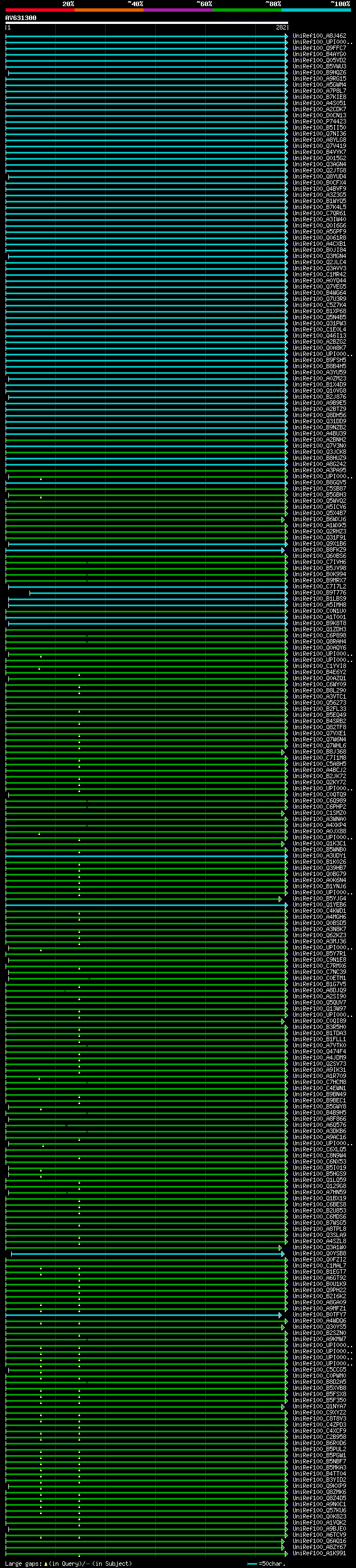The width and height of the screenshot is (356, 1568).
Task: Select the UniRef100_A9RG15 label
Action: [319, 78]
